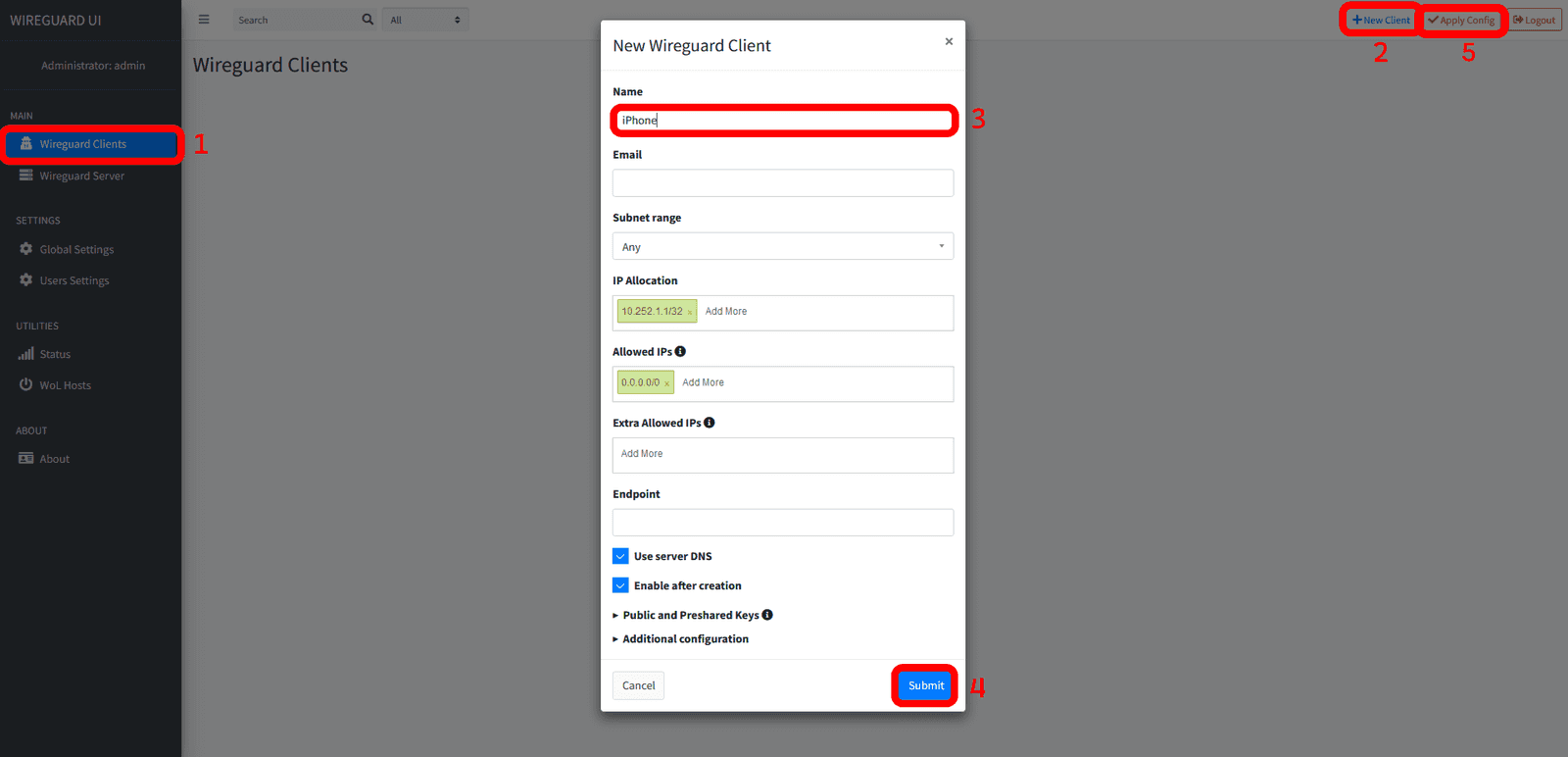Viewport: 1568px width, 757px height.
Task: Close the New Wireguard Client dialog
Action: 949,41
